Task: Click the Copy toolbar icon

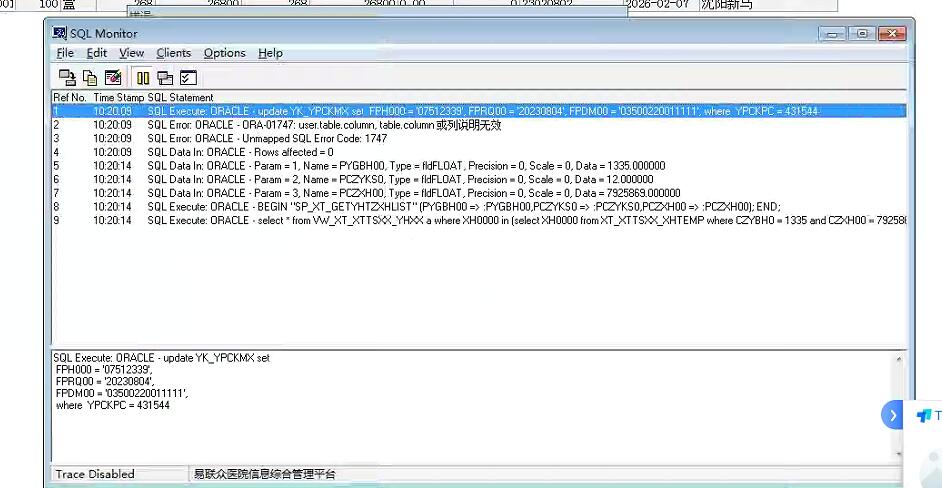Action: pyautogui.click(x=90, y=78)
